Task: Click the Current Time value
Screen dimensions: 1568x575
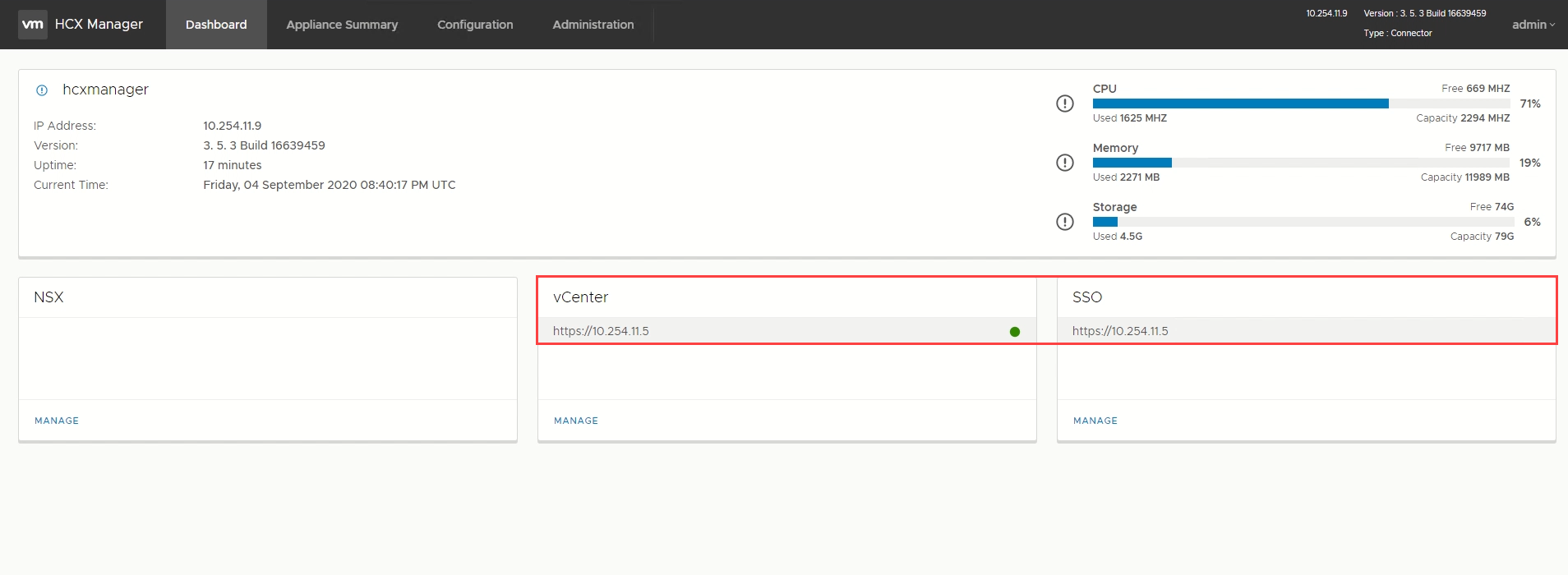Action: tap(330, 185)
